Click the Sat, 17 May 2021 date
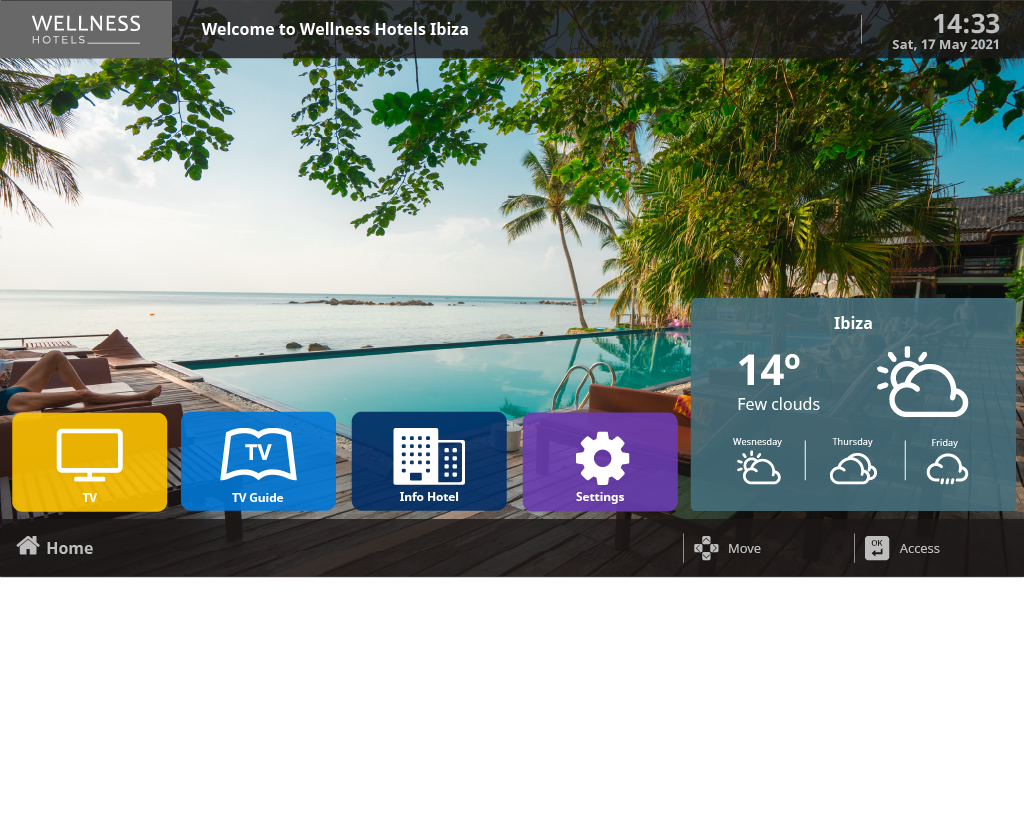Viewport: 1024px width, 826px height. tap(945, 45)
